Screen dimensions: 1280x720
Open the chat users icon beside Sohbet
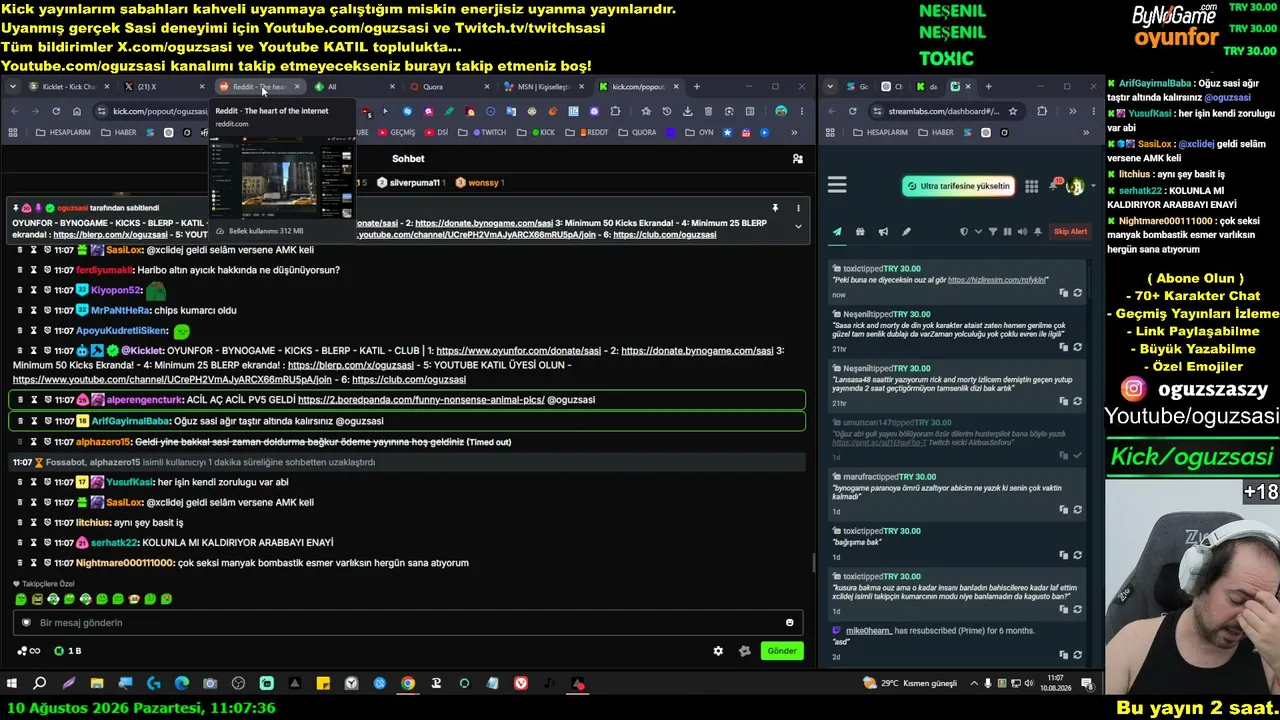pyautogui.click(x=797, y=159)
